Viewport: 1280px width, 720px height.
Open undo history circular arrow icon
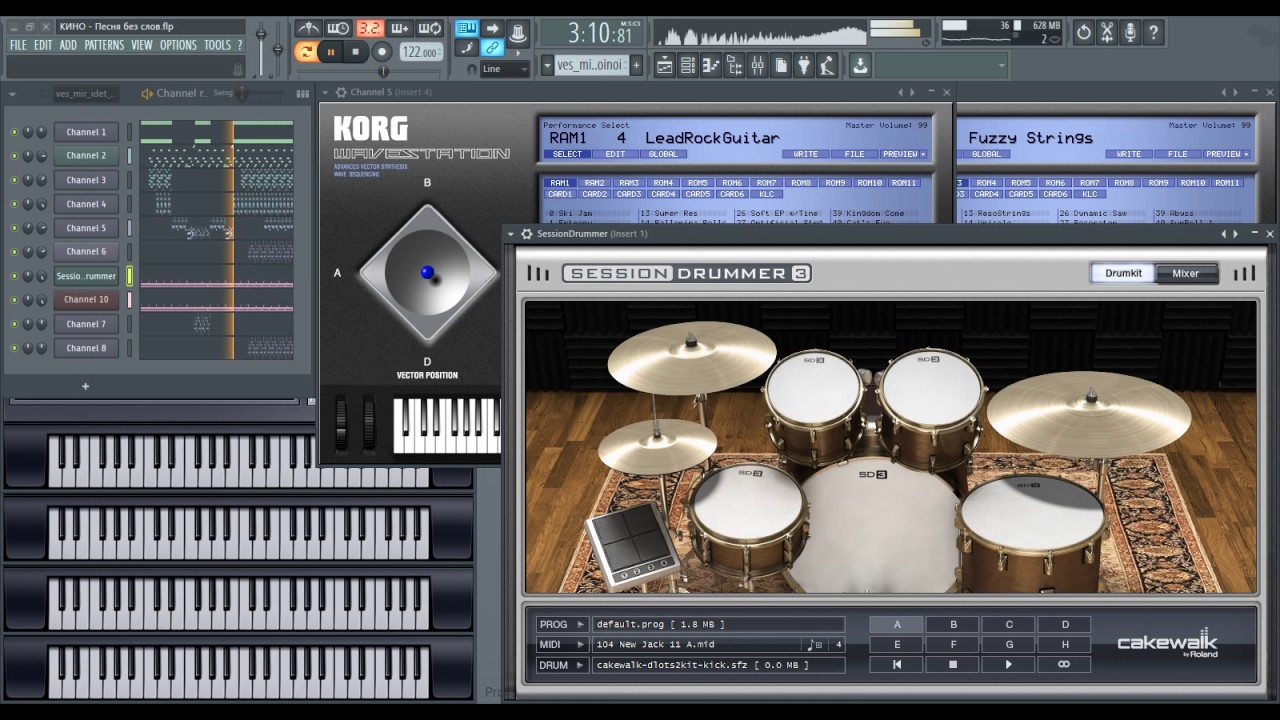pyautogui.click(x=1083, y=33)
